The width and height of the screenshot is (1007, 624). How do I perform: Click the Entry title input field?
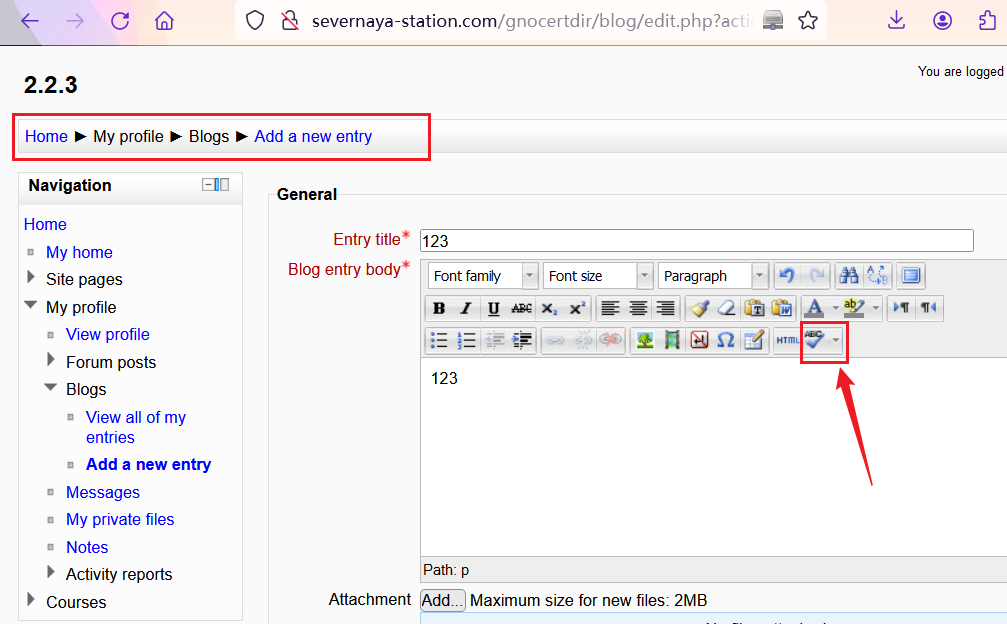pyautogui.click(x=696, y=240)
